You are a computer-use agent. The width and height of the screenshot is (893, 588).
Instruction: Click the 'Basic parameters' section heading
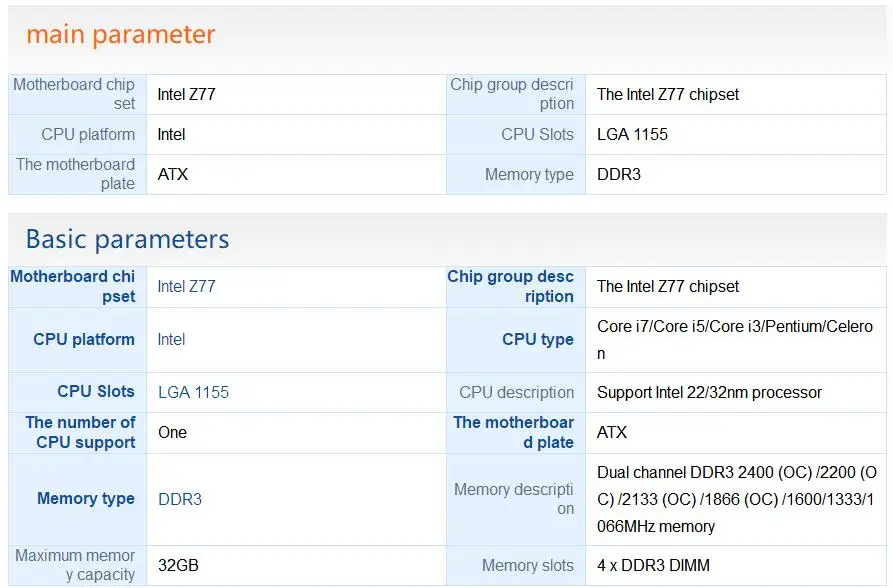coord(127,240)
